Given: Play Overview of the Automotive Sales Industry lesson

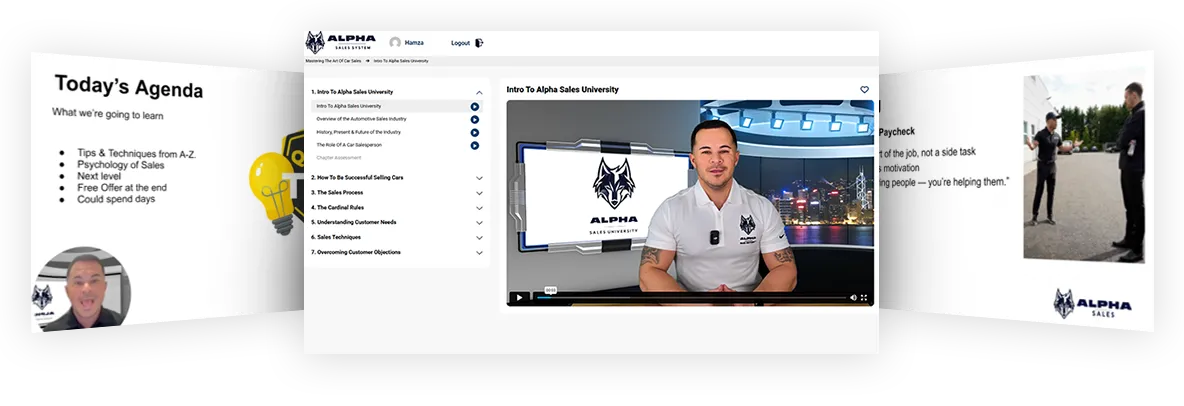Looking at the screenshot, I should pyautogui.click(x=474, y=119).
